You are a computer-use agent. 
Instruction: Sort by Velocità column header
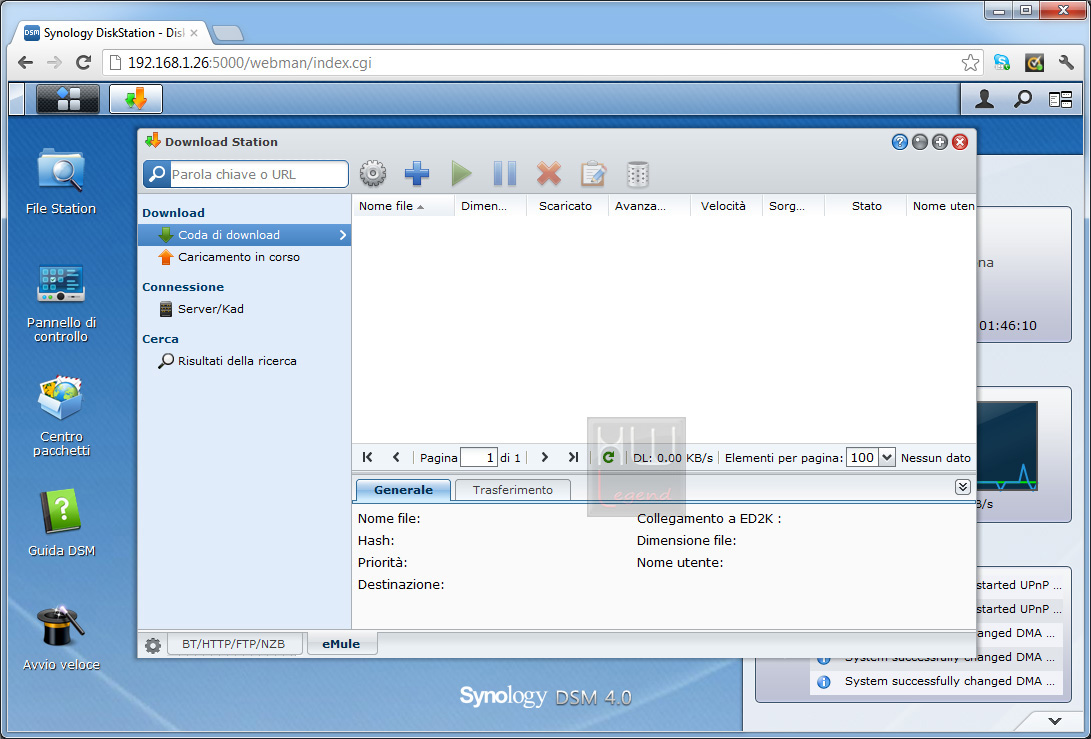(x=726, y=206)
